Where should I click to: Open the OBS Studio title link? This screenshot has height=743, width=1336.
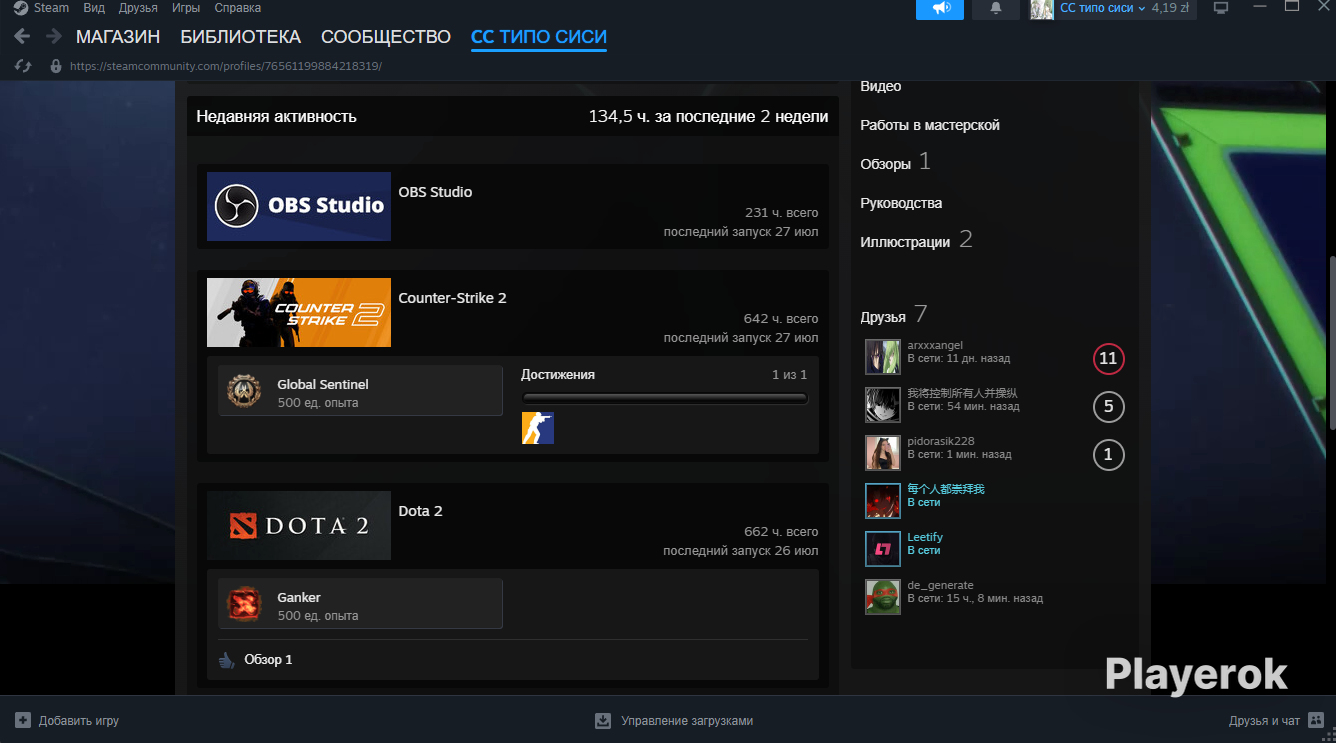point(435,192)
